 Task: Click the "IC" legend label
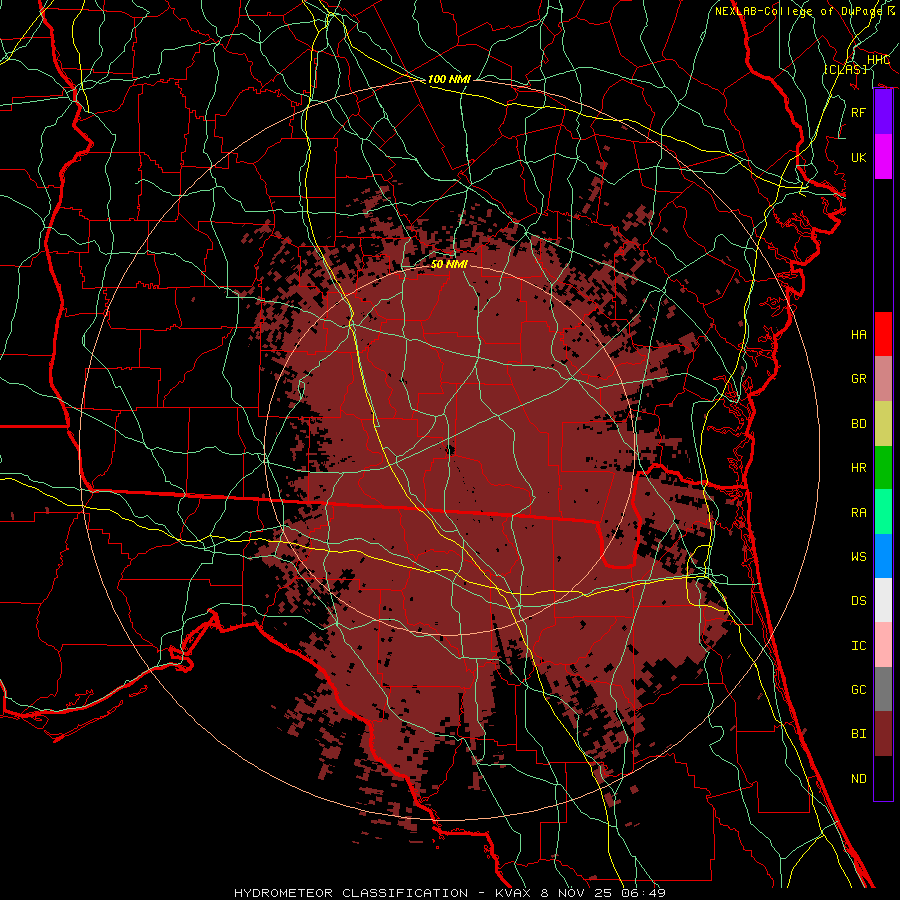point(858,646)
